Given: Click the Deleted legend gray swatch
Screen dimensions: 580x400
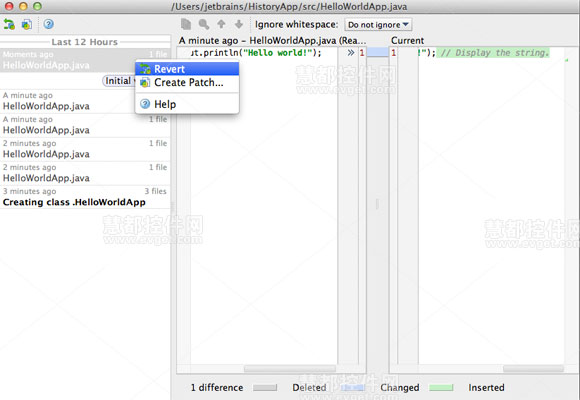Looking at the screenshot, I should [x=265, y=388].
